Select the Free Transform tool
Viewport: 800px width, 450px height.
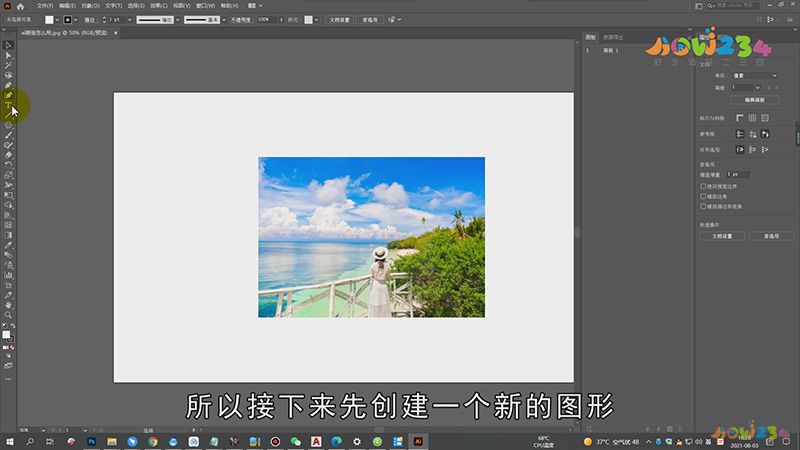tap(8, 195)
